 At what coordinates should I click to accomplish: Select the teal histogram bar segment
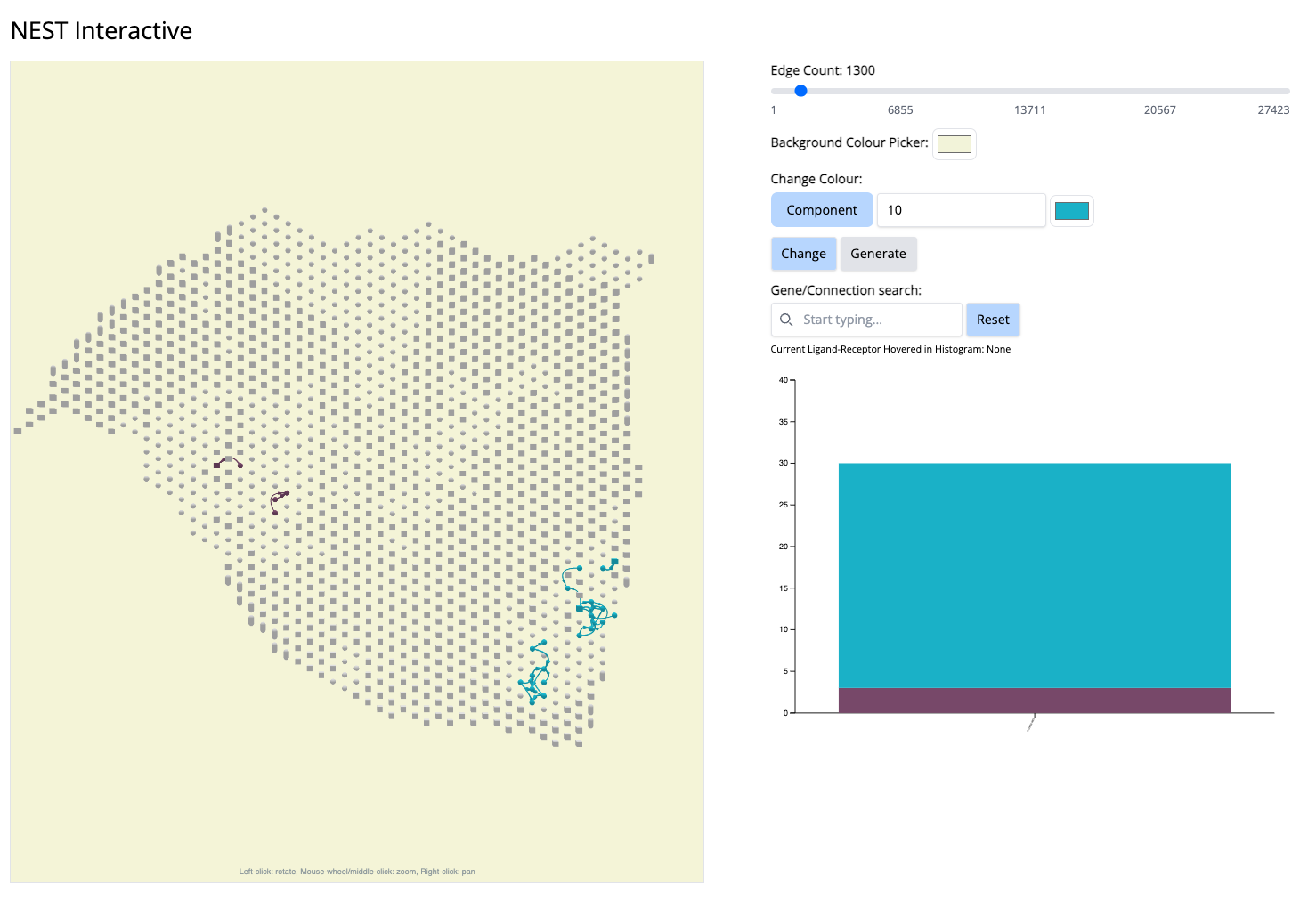click(x=1034, y=575)
